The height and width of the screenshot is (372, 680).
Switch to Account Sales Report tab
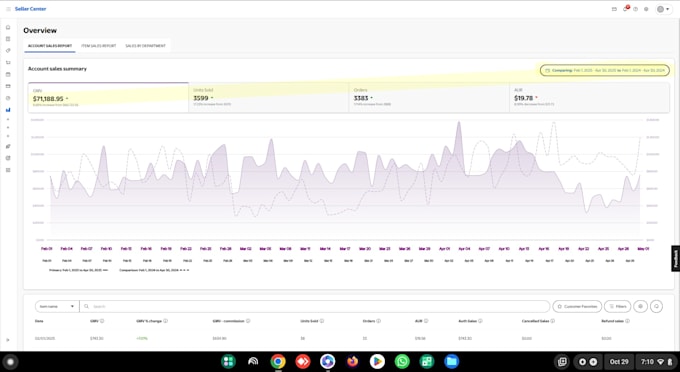click(50, 46)
